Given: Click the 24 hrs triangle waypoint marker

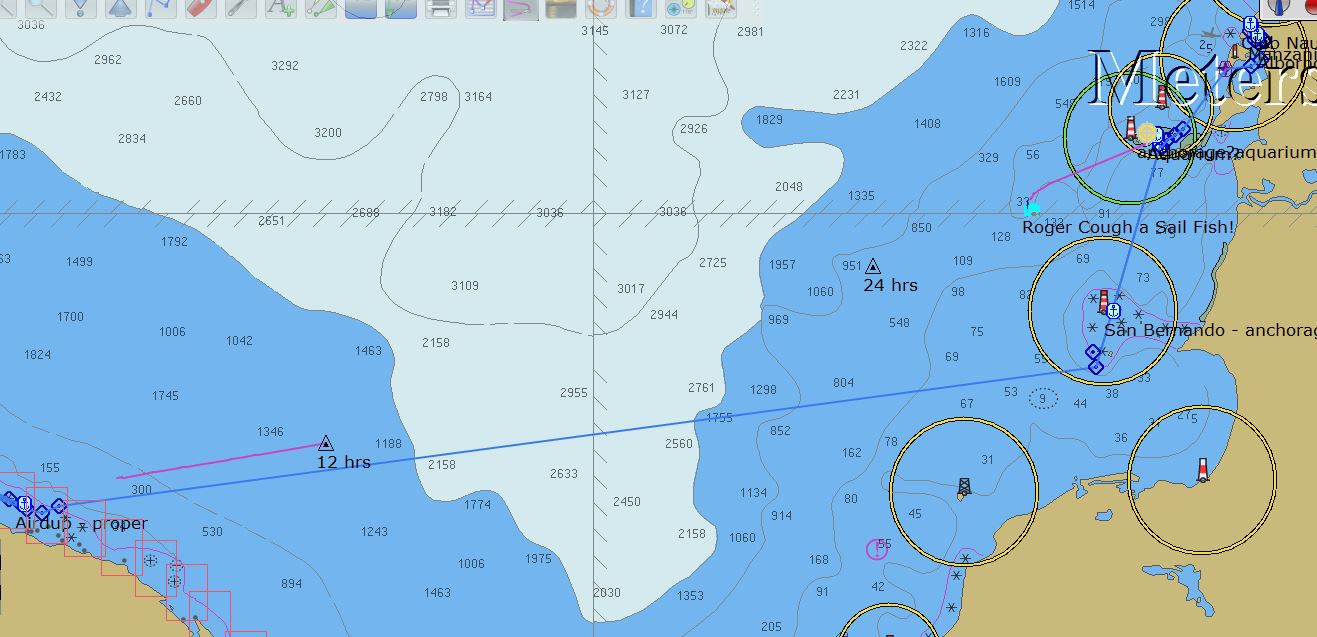Looking at the screenshot, I should pos(872,266).
